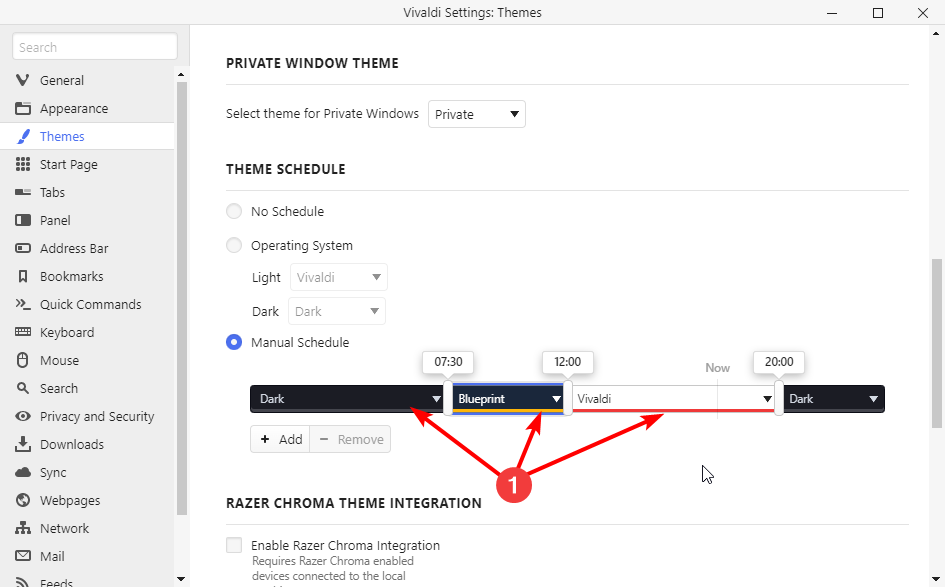Select the No Schedule radio option
The height and width of the screenshot is (587, 945).
pyautogui.click(x=234, y=211)
